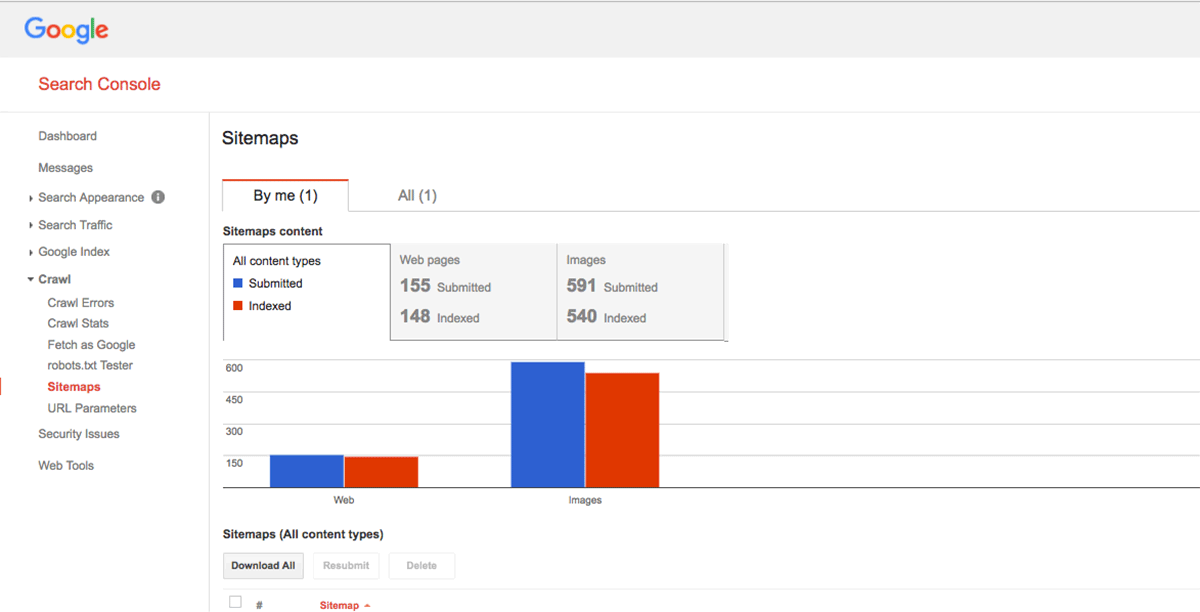Click the '591 Submitted' images value

pos(612,286)
